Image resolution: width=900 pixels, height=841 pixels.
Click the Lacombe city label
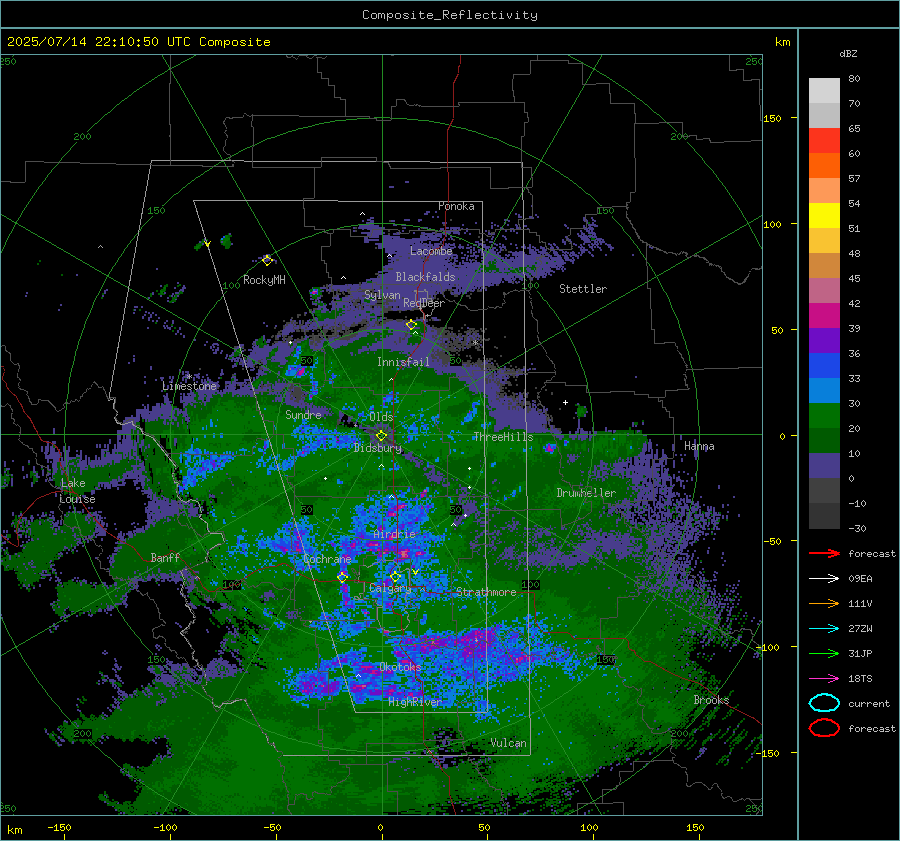[431, 251]
